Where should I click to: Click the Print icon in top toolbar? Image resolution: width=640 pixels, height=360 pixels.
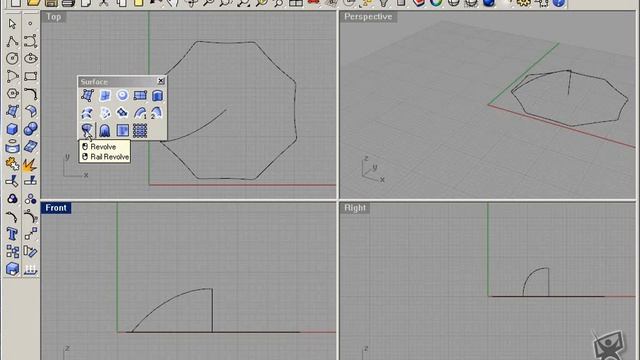(x=69, y=3)
